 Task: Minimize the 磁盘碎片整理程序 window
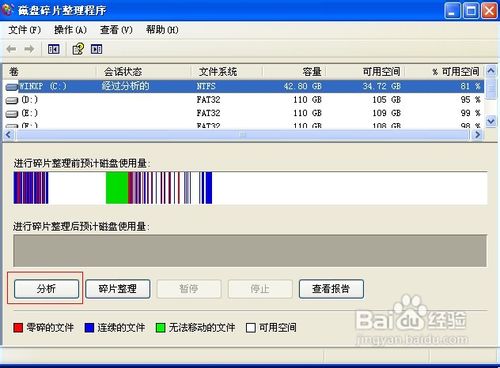click(452, 11)
